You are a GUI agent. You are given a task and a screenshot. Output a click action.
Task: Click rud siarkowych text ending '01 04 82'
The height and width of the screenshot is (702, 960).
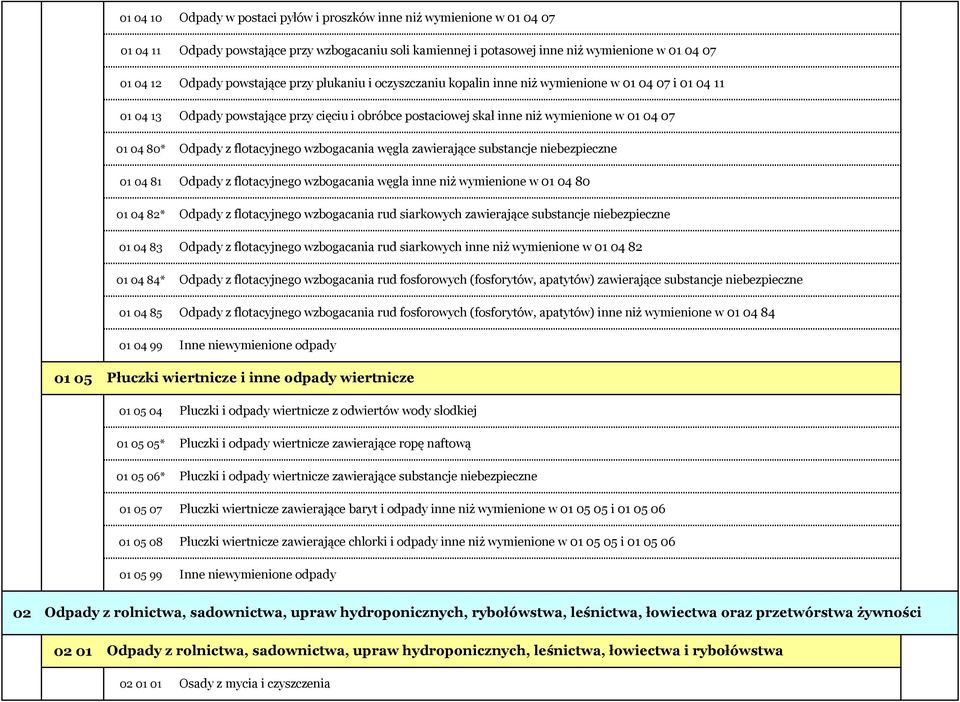click(x=411, y=247)
